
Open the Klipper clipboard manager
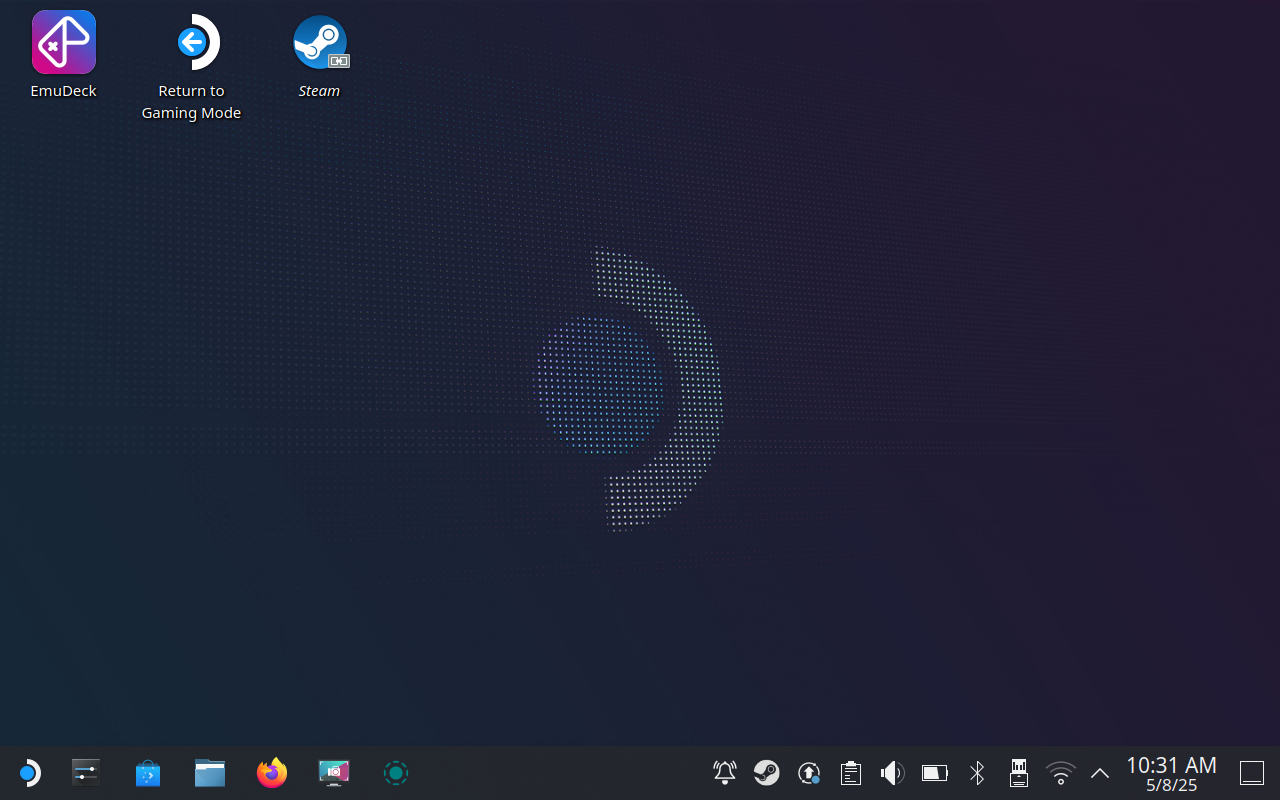[850, 772]
